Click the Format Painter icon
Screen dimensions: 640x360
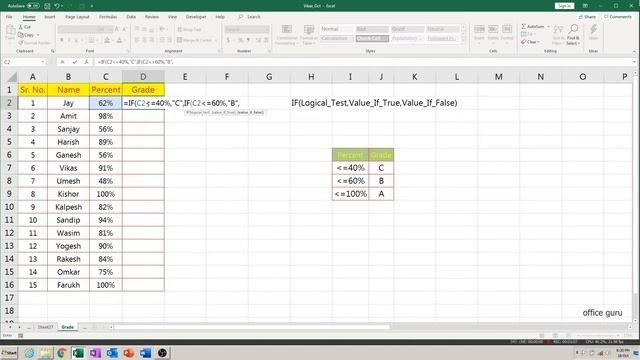pyautogui.click(x=21, y=42)
